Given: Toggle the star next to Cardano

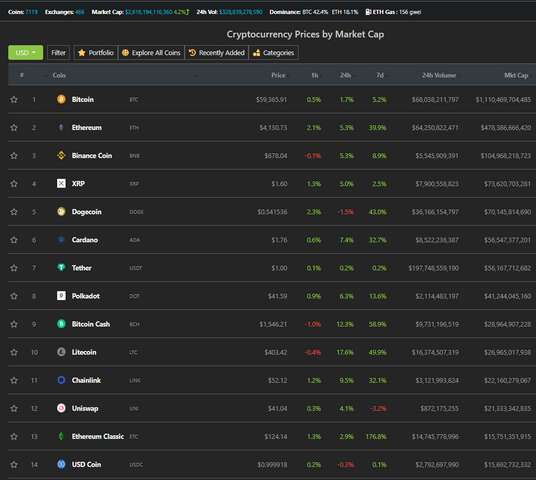Looking at the screenshot, I should point(14,240).
